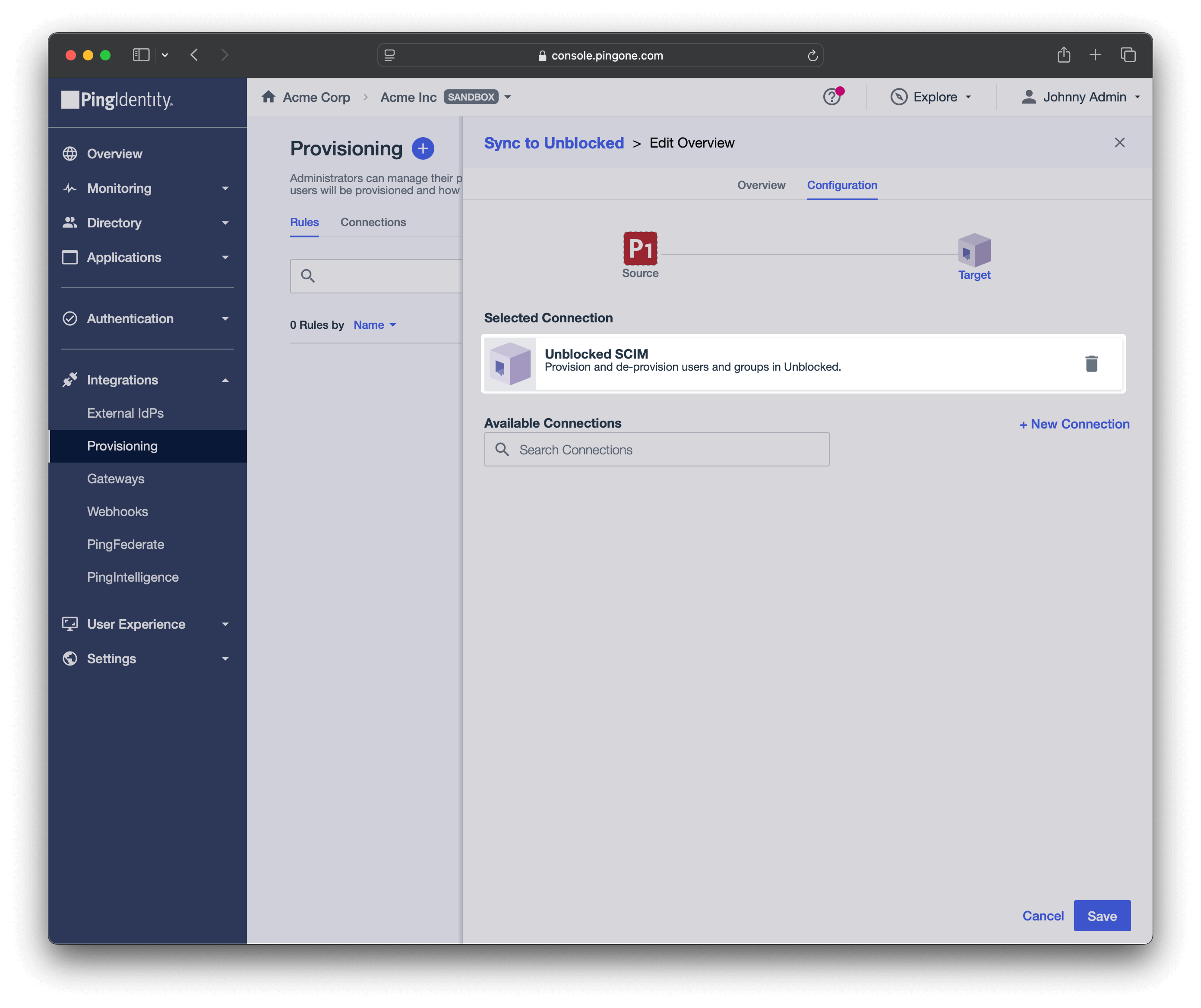1201x1008 pixels.
Task: Open the Johnny Admin account dropdown
Action: pos(1137,97)
